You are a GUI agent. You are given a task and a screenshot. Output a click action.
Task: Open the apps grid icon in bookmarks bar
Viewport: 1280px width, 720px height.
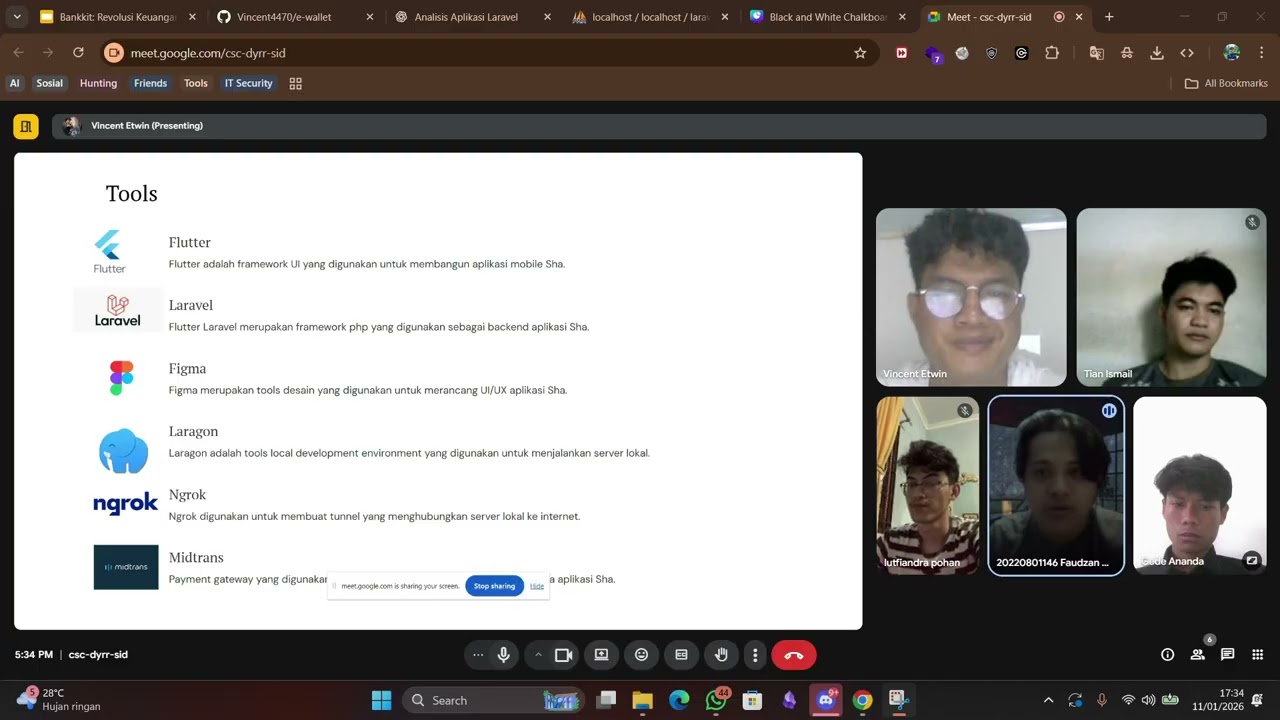pos(296,83)
